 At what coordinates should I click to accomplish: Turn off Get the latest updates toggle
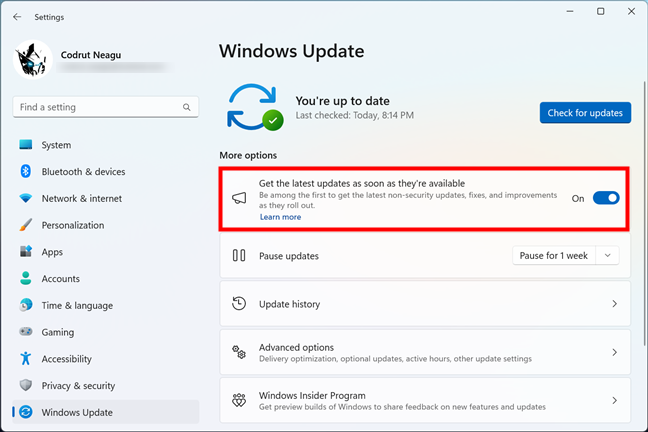click(606, 198)
